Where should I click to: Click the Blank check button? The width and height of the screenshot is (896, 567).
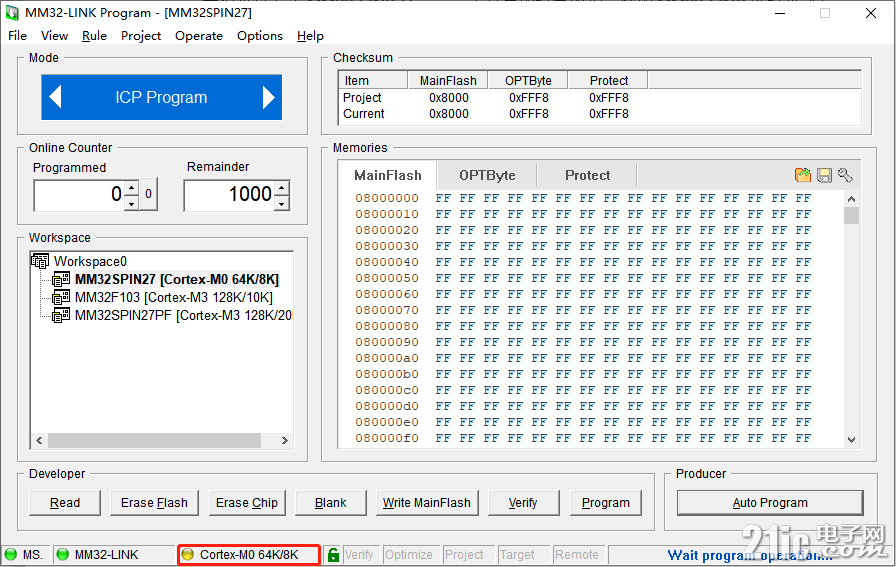click(330, 503)
